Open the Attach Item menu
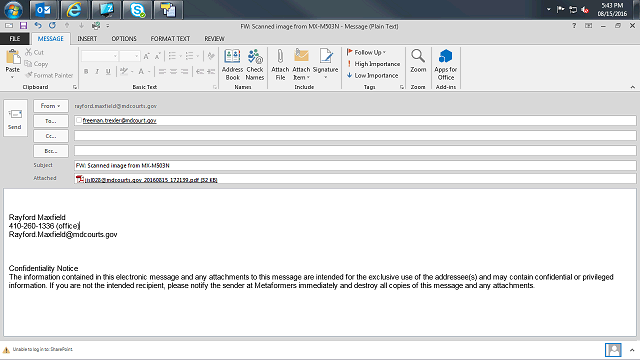The width and height of the screenshot is (640, 360). (x=301, y=64)
